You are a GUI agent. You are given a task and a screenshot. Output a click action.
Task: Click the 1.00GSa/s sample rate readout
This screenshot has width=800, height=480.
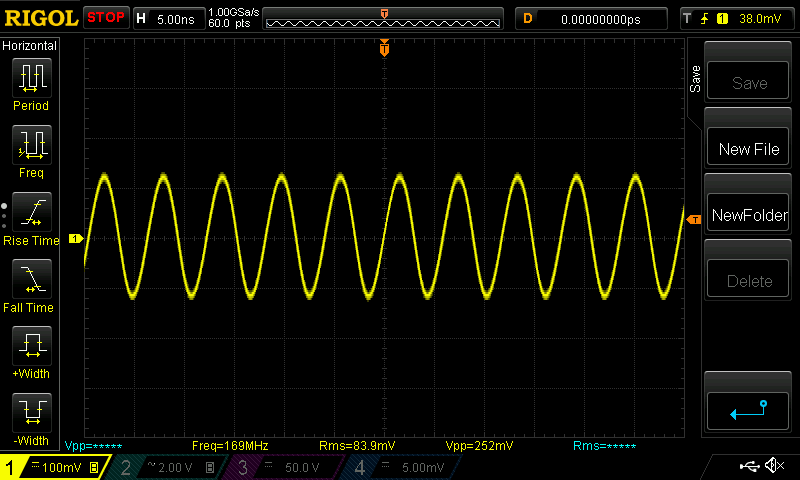click(x=234, y=12)
